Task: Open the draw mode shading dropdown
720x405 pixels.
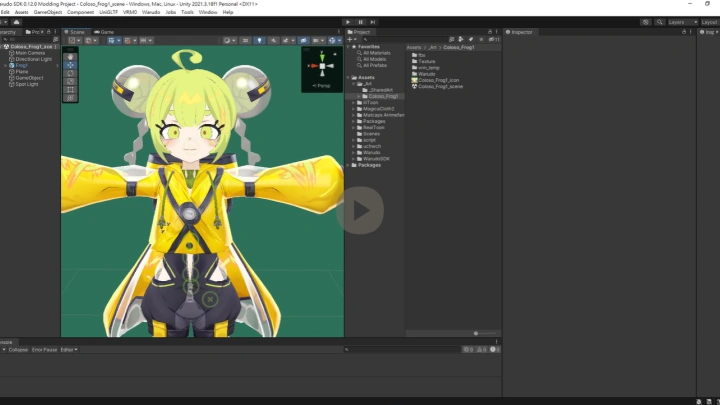Action: pyautogui.click(x=229, y=40)
